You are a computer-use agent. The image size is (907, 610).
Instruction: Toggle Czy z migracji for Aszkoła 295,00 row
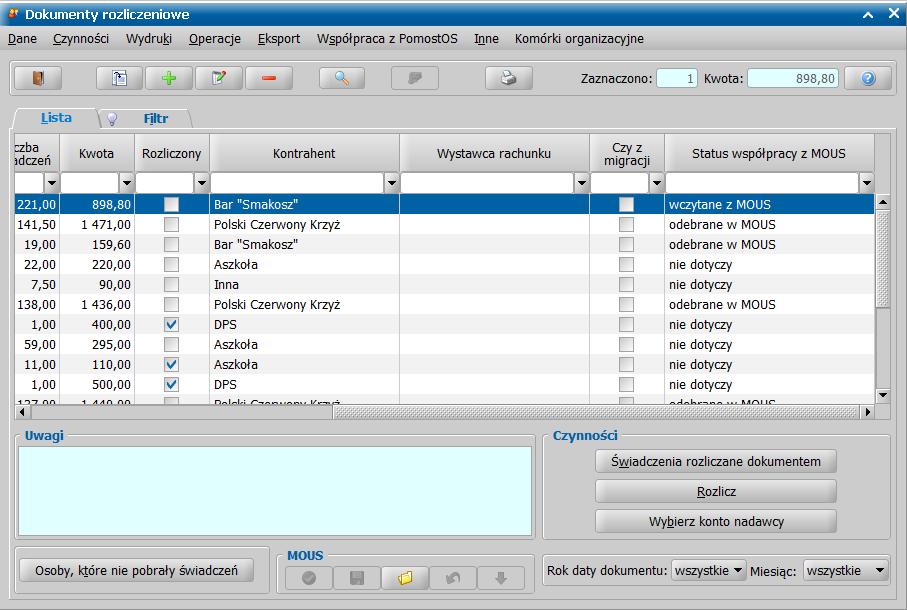[626, 345]
